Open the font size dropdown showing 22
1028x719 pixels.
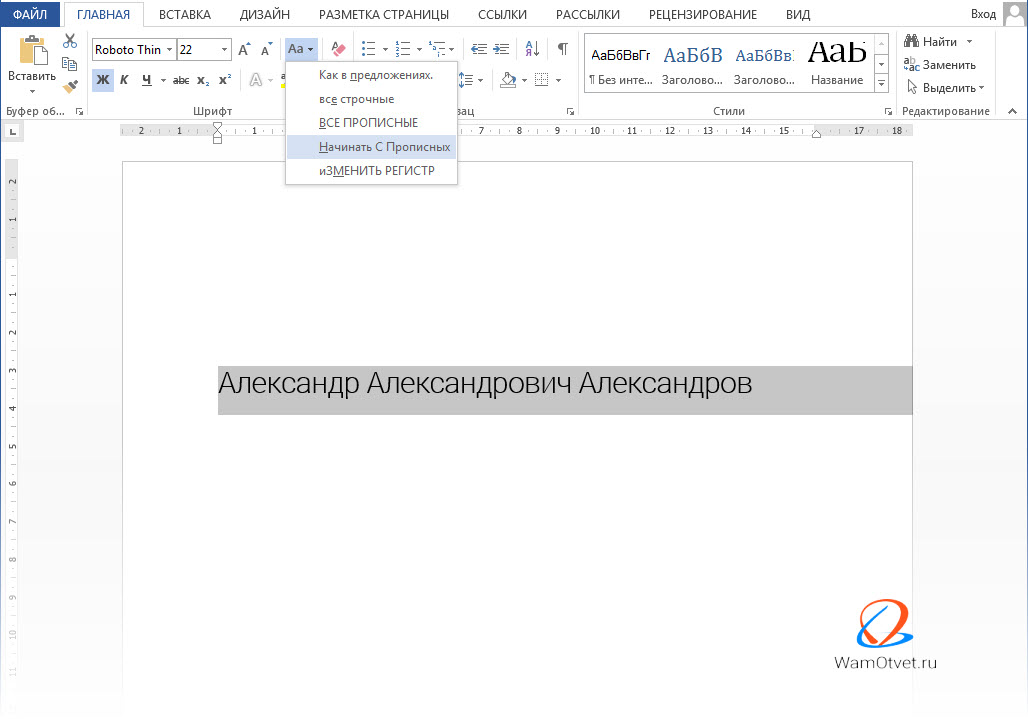[x=224, y=50]
